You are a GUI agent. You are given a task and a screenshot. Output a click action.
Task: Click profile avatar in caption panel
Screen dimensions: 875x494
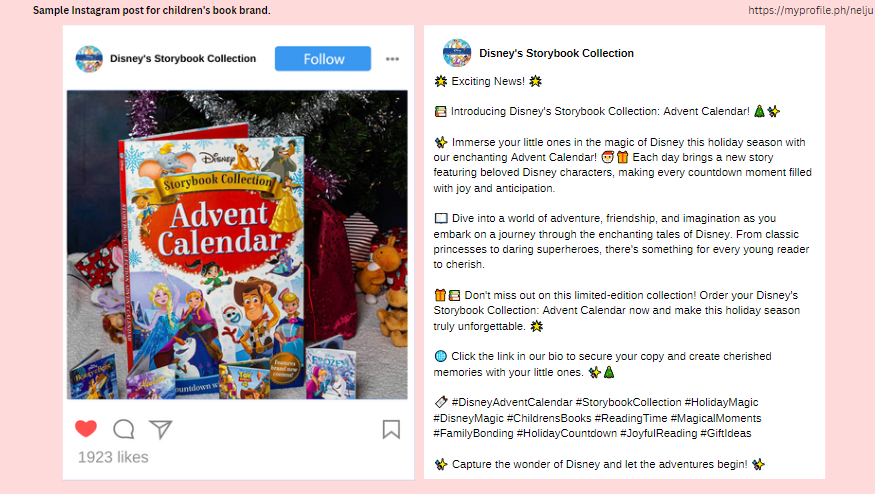click(457, 53)
